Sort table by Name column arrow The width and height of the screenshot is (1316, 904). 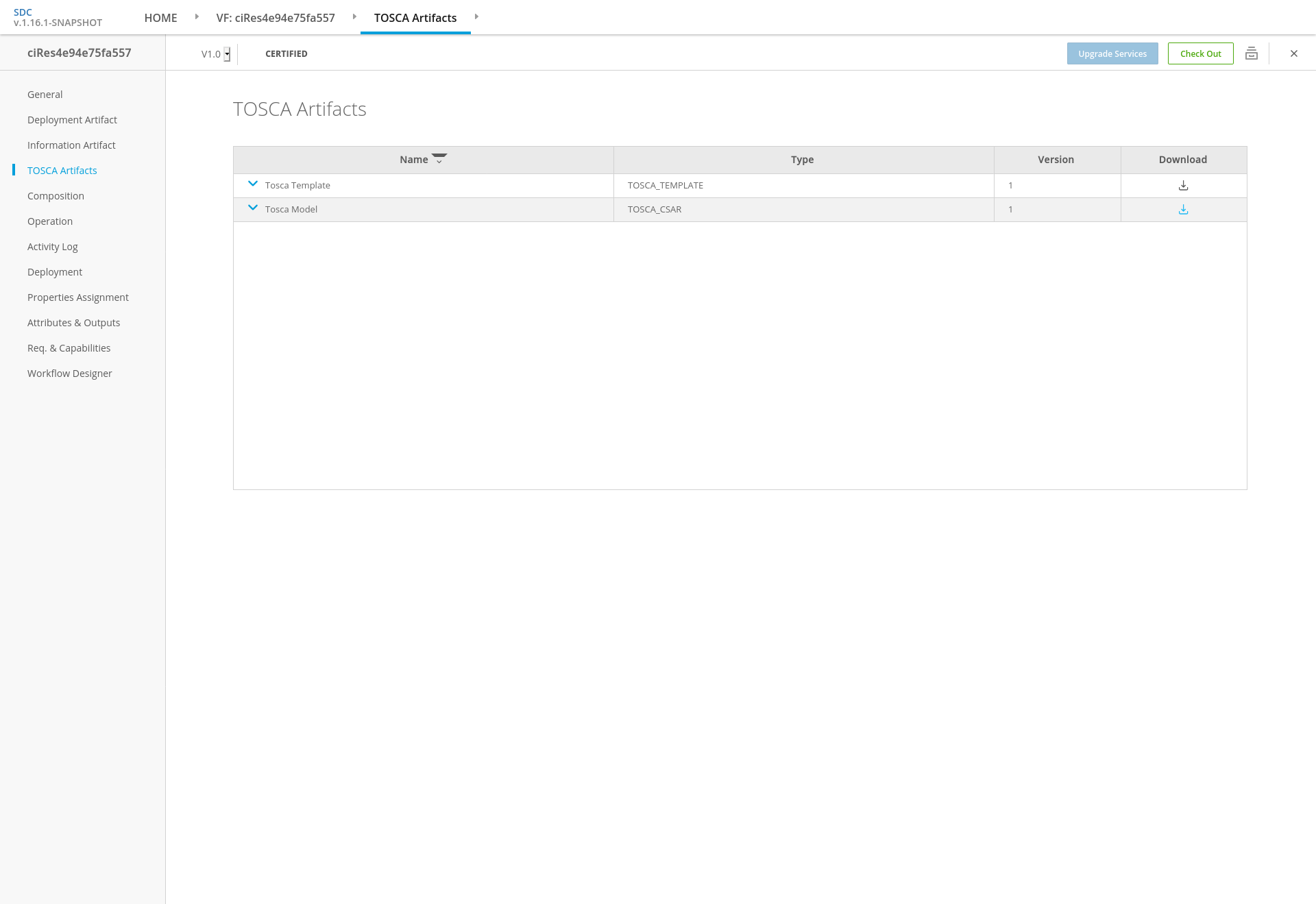tap(439, 158)
